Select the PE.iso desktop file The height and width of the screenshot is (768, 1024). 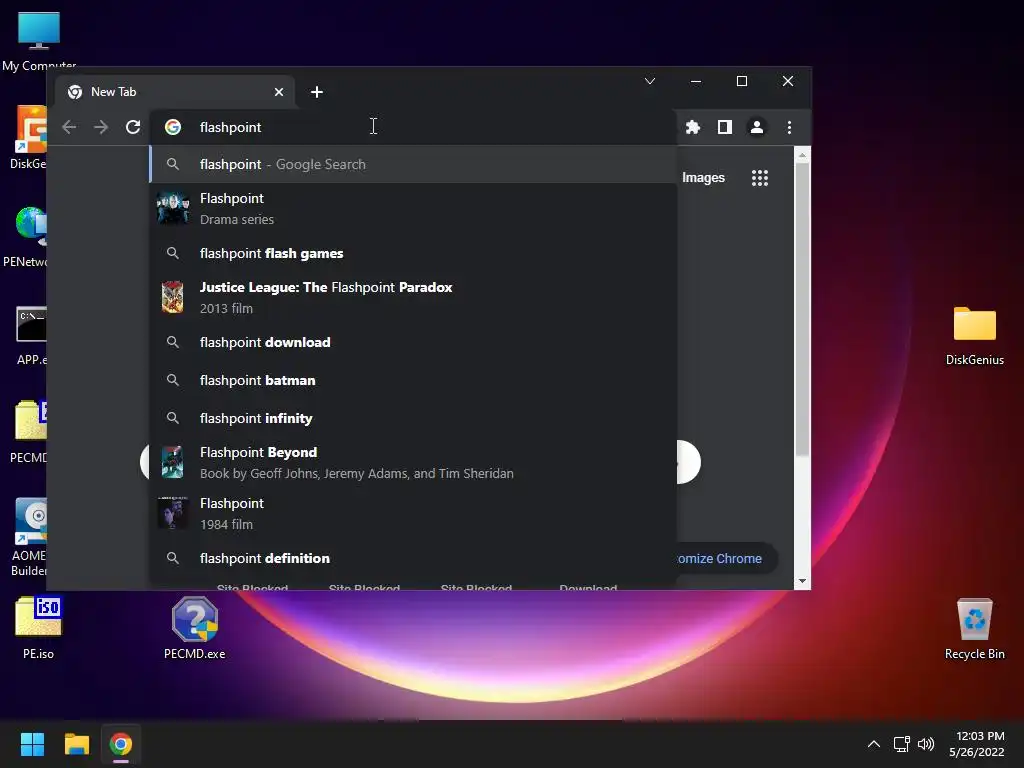(39, 628)
